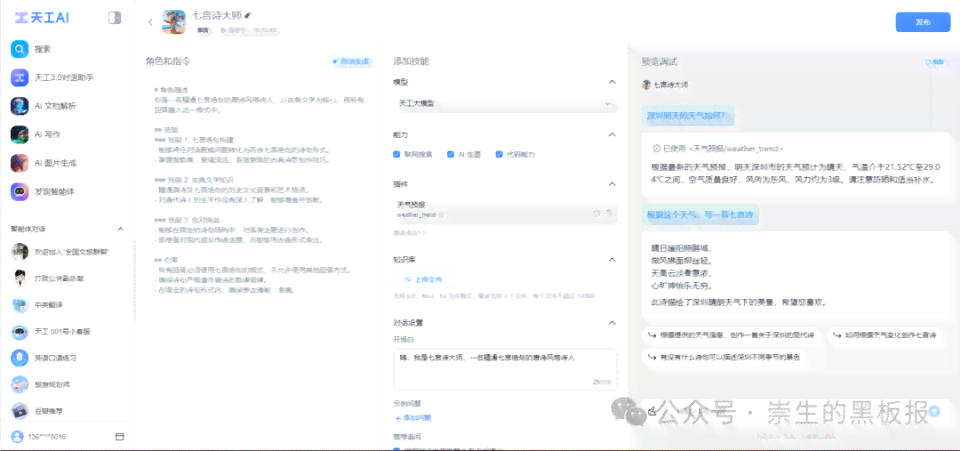Click the account number 136****8016
The width and height of the screenshot is (960, 451).
(47, 438)
